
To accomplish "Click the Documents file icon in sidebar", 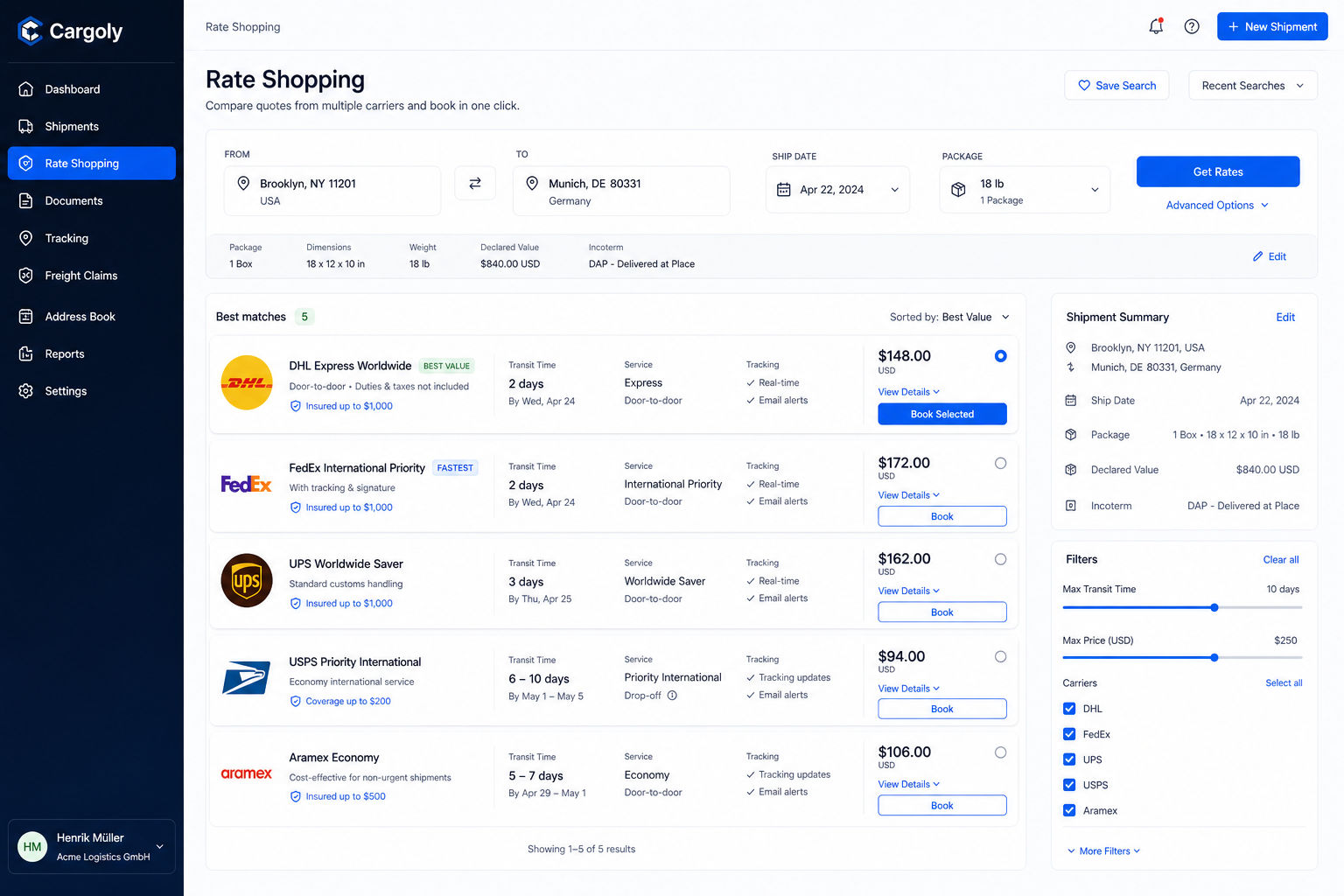I will tap(26, 200).
